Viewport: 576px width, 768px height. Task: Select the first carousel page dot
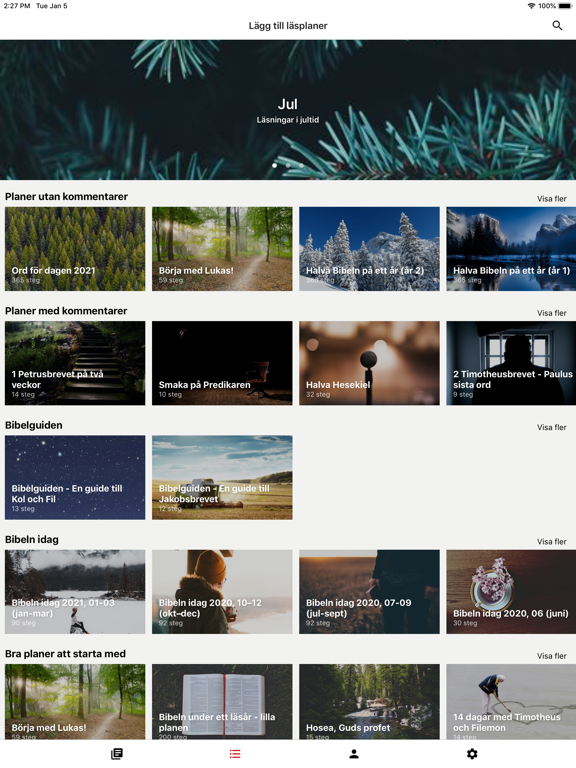click(x=274, y=166)
